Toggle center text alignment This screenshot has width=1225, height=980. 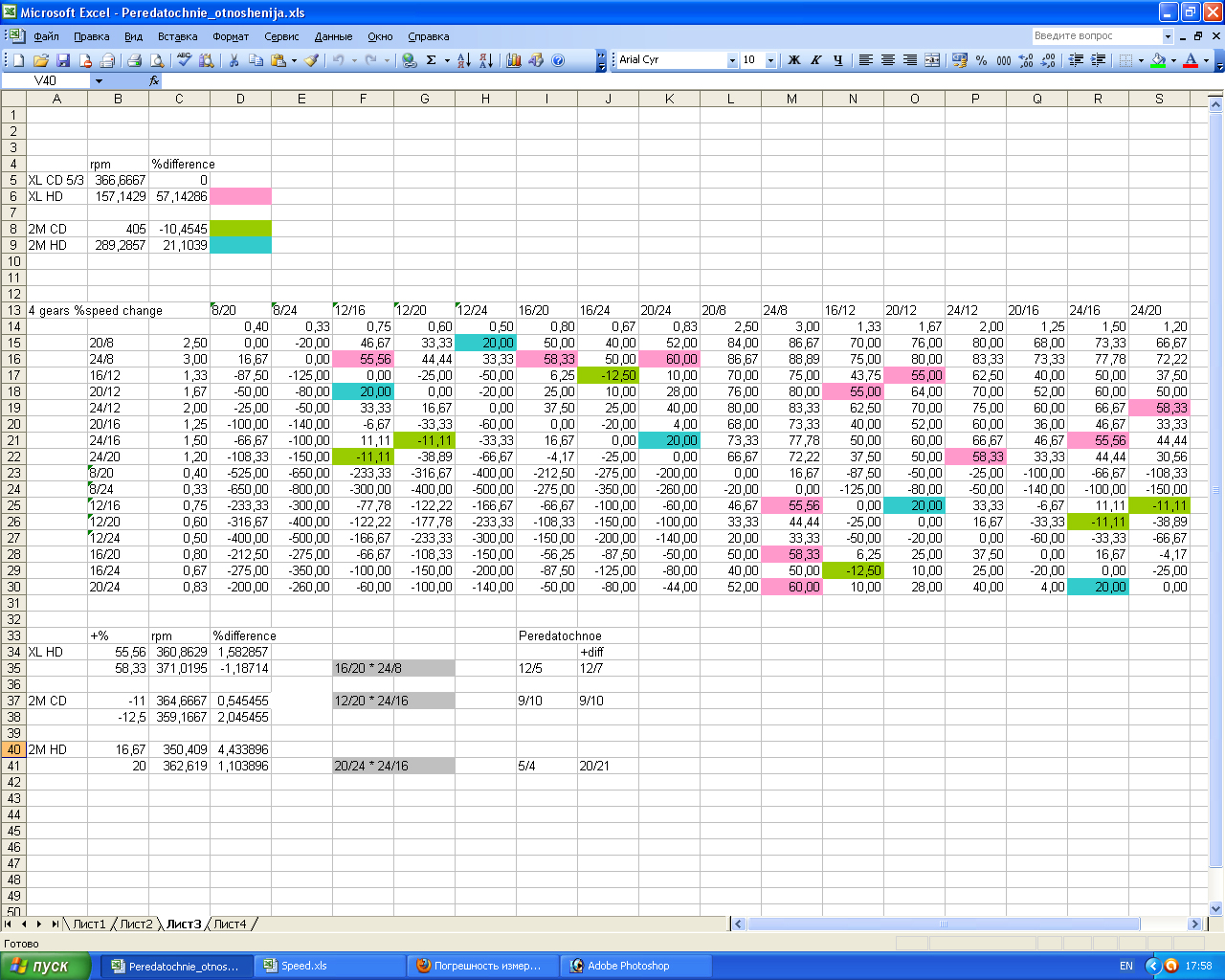coord(887,60)
